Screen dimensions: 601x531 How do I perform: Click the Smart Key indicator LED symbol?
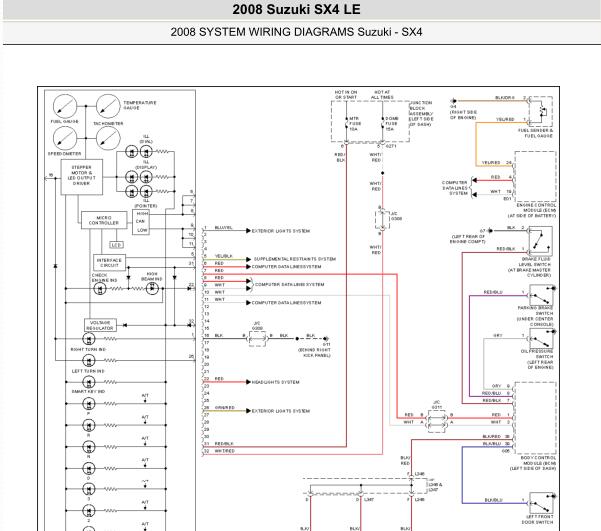pos(89,382)
